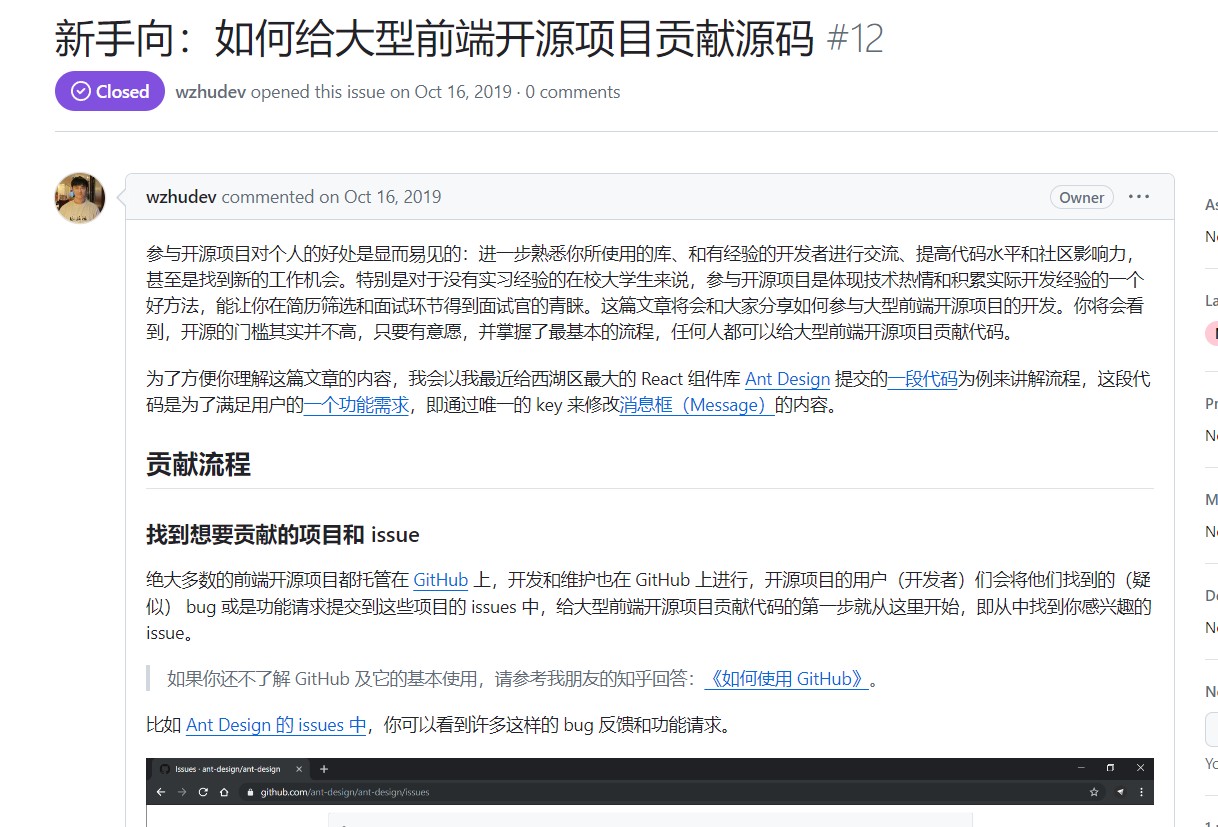Click the issue number #12
Viewport: 1218px width, 827px height.
click(x=855, y=38)
